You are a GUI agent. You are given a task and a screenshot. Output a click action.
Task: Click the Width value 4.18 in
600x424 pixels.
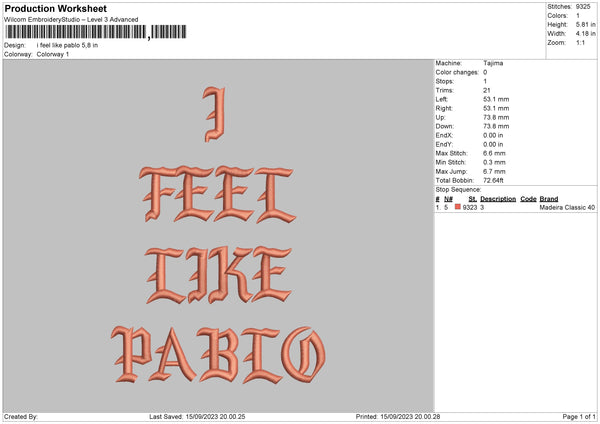(x=585, y=34)
